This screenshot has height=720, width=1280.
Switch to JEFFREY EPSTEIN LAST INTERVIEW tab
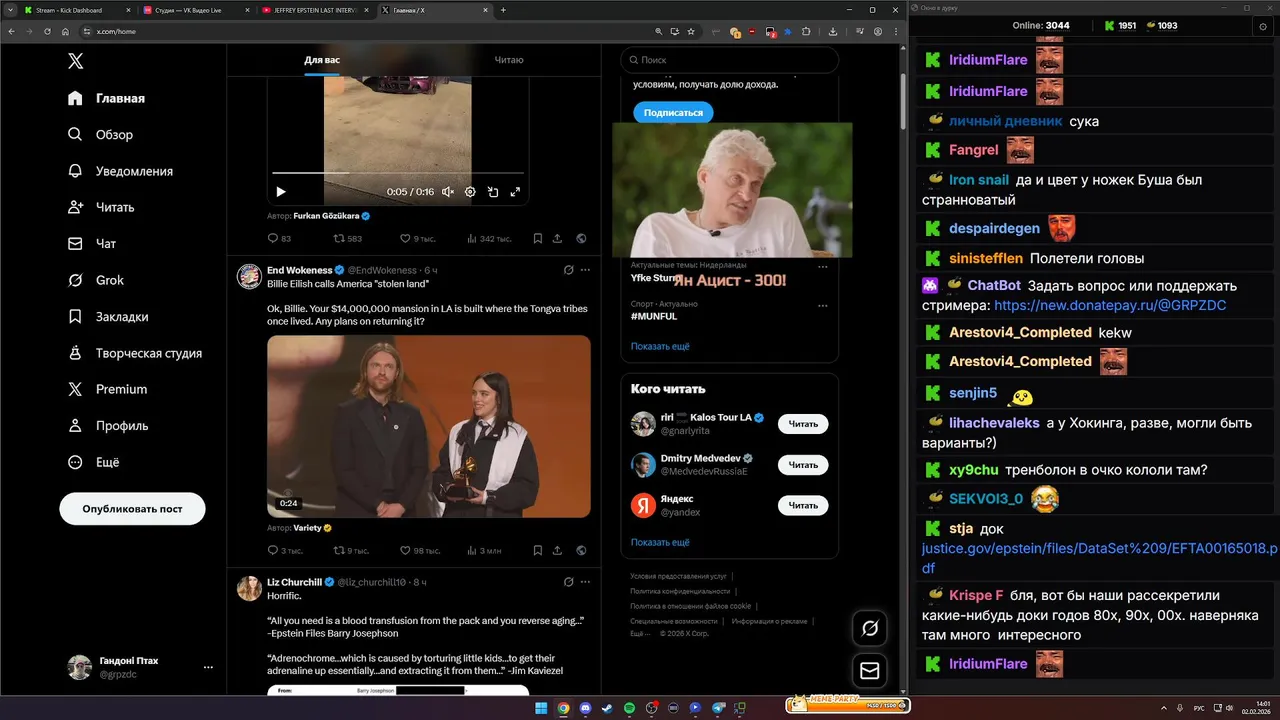315,10
